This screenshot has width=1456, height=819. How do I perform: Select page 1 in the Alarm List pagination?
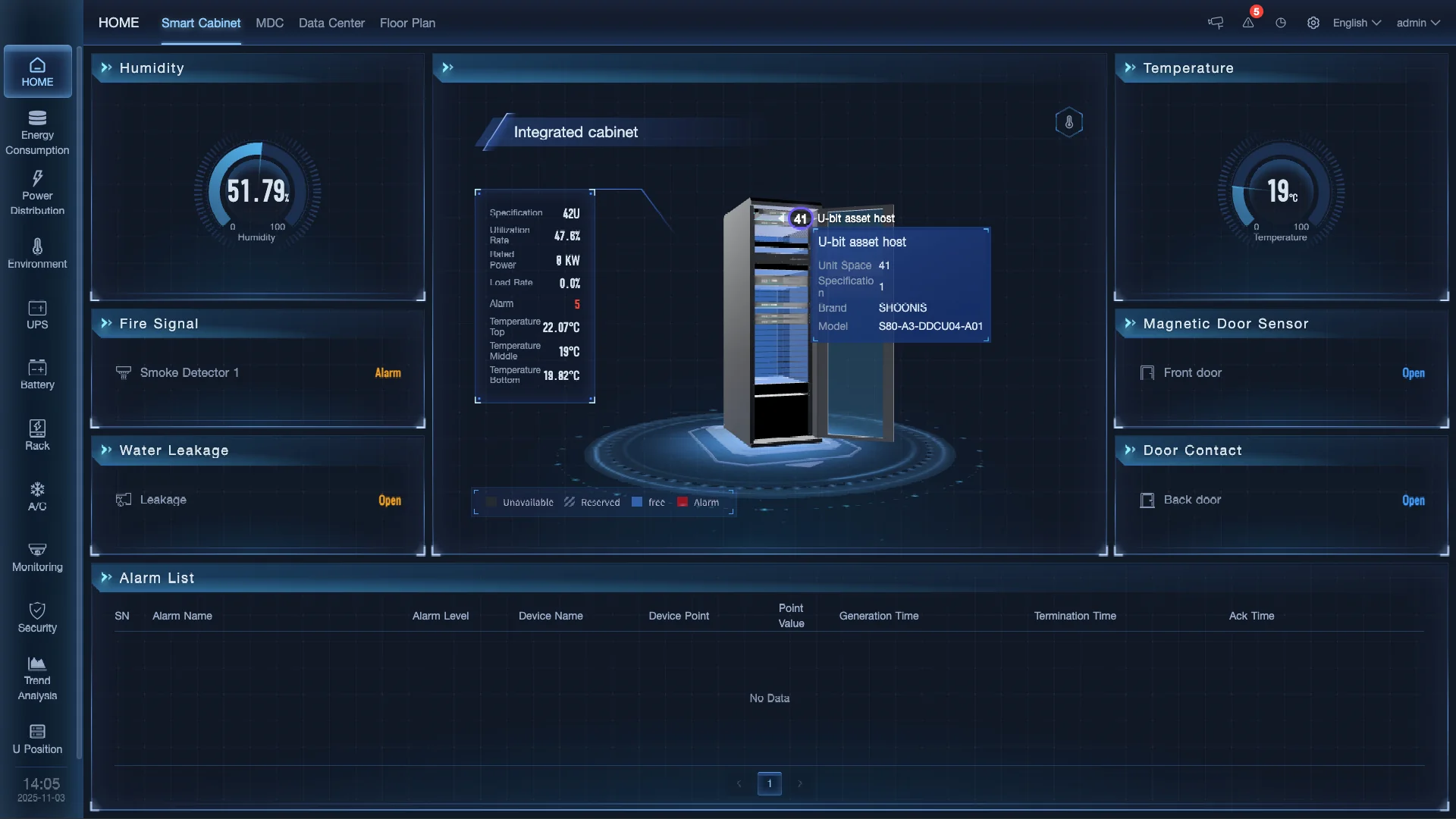[770, 783]
